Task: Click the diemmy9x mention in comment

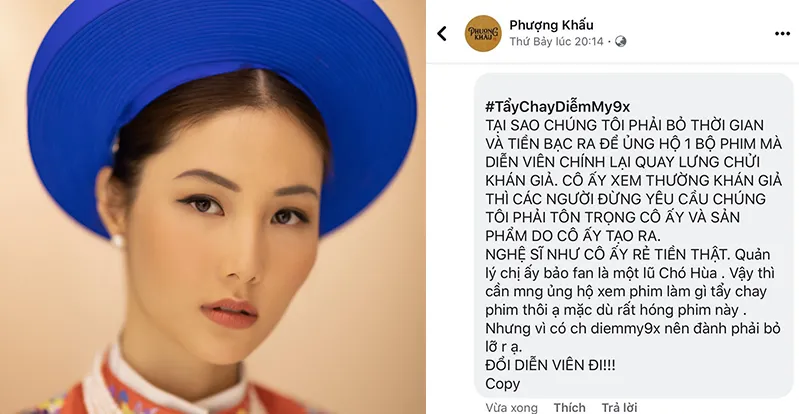Action: pos(627,328)
